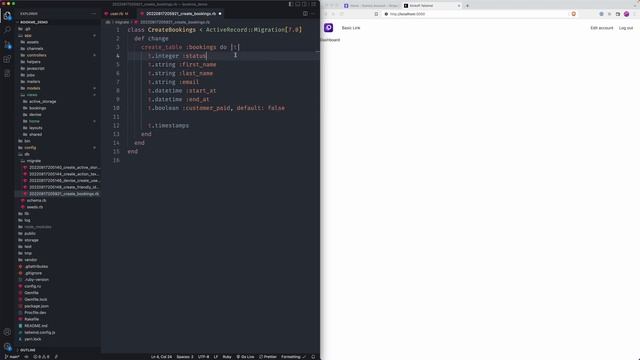
Task: Open a new browser tab with the plus
Action: coord(467,6)
